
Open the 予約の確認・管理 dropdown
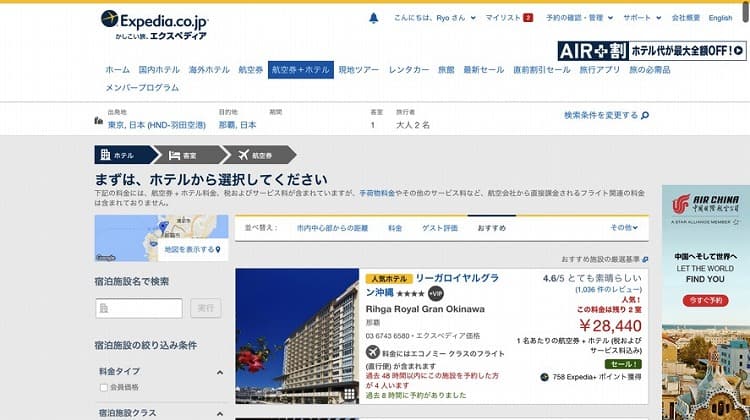(x=579, y=18)
